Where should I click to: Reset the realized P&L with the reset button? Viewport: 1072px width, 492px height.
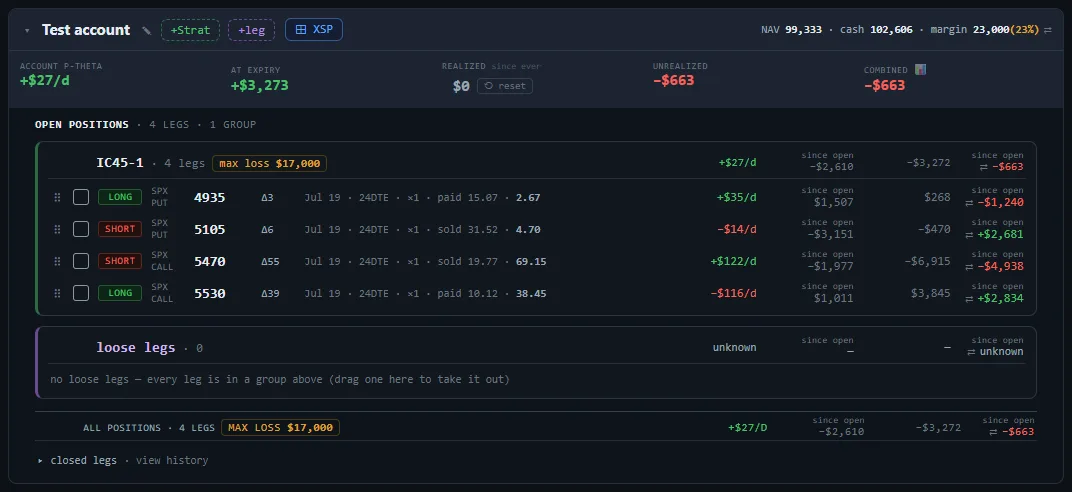point(505,86)
